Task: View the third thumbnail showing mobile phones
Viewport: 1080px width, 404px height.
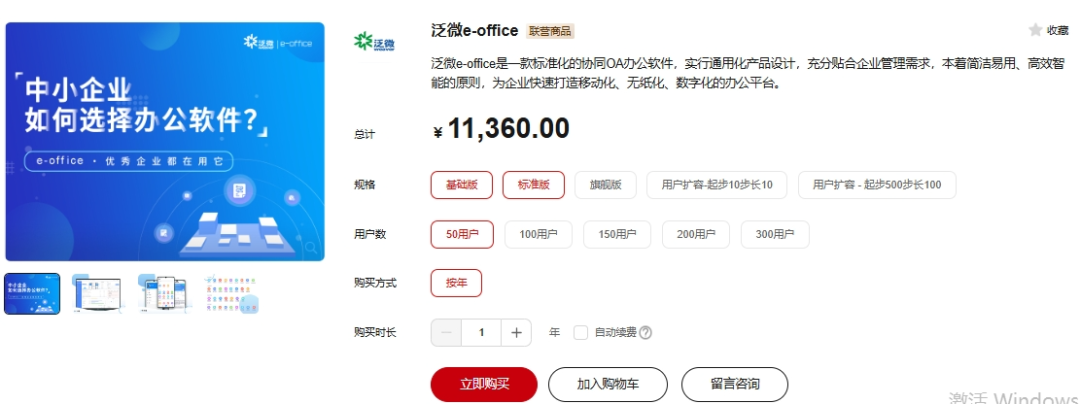Action: coord(163,294)
